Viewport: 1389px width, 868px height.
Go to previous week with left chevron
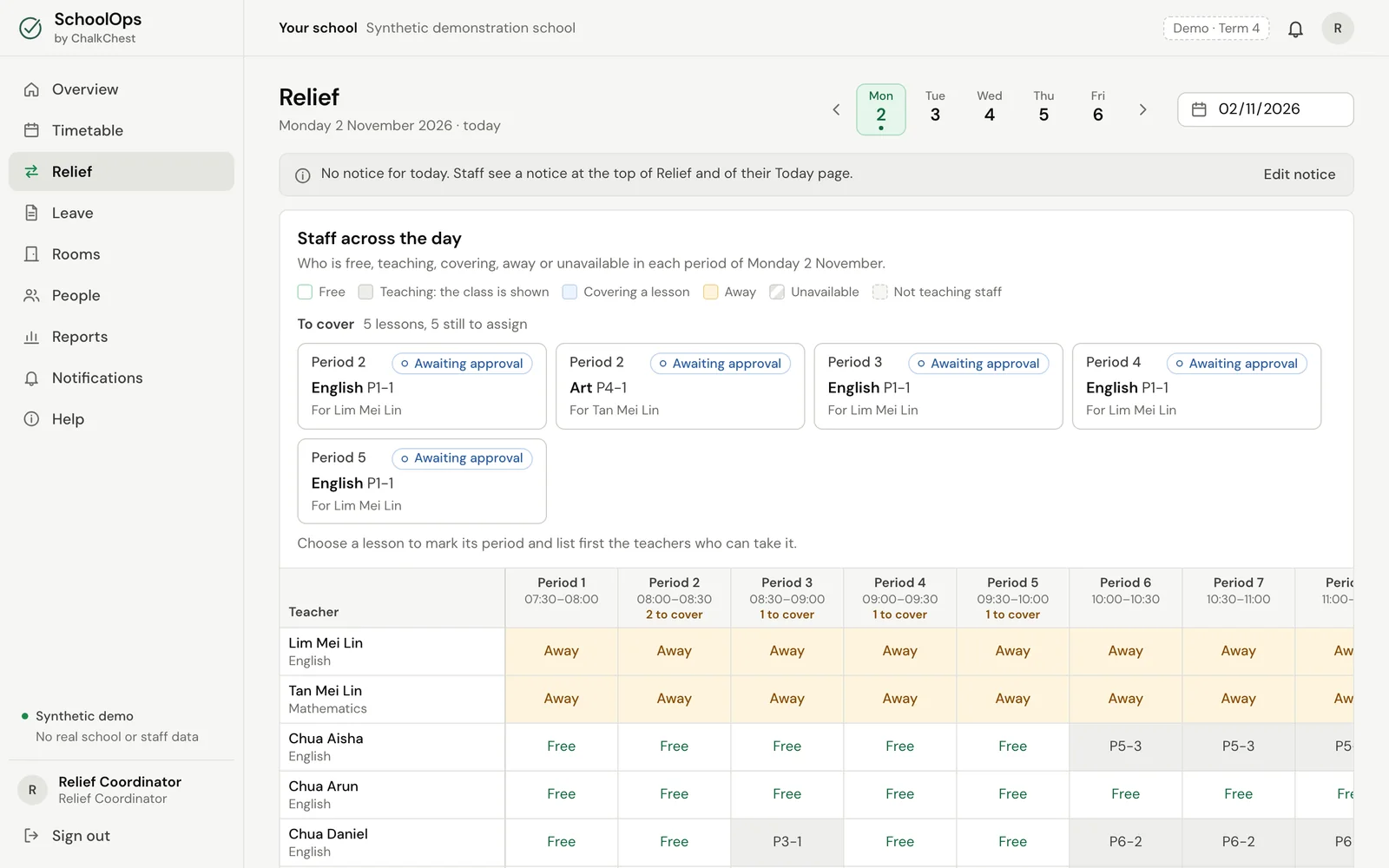pyautogui.click(x=836, y=109)
